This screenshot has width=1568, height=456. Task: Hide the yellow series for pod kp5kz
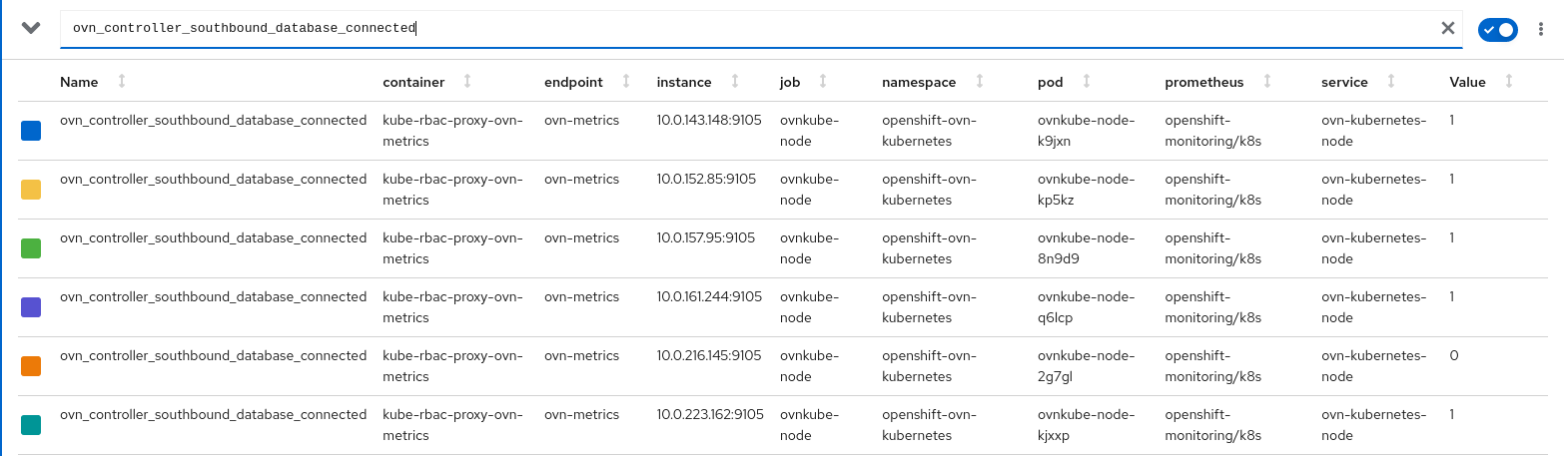(31, 190)
